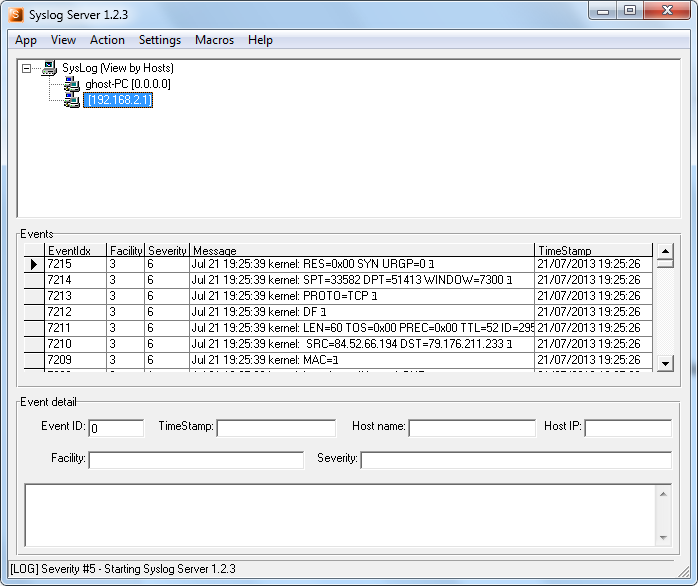Click events list scroll down arrow
Screen dimensions: 698x586
[x=665, y=363]
